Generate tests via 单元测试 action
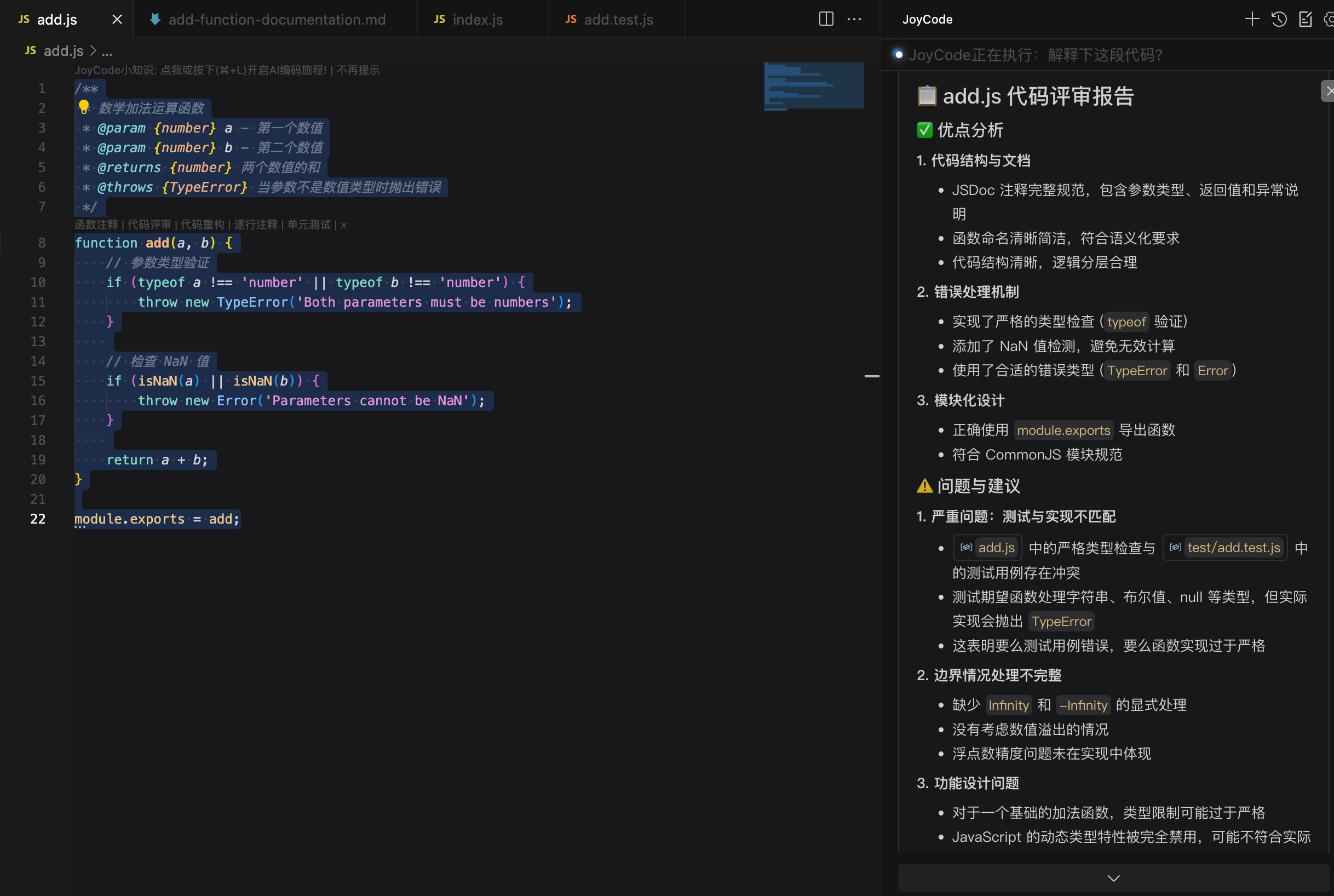The height and width of the screenshot is (896, 1334). click(308, 225)
